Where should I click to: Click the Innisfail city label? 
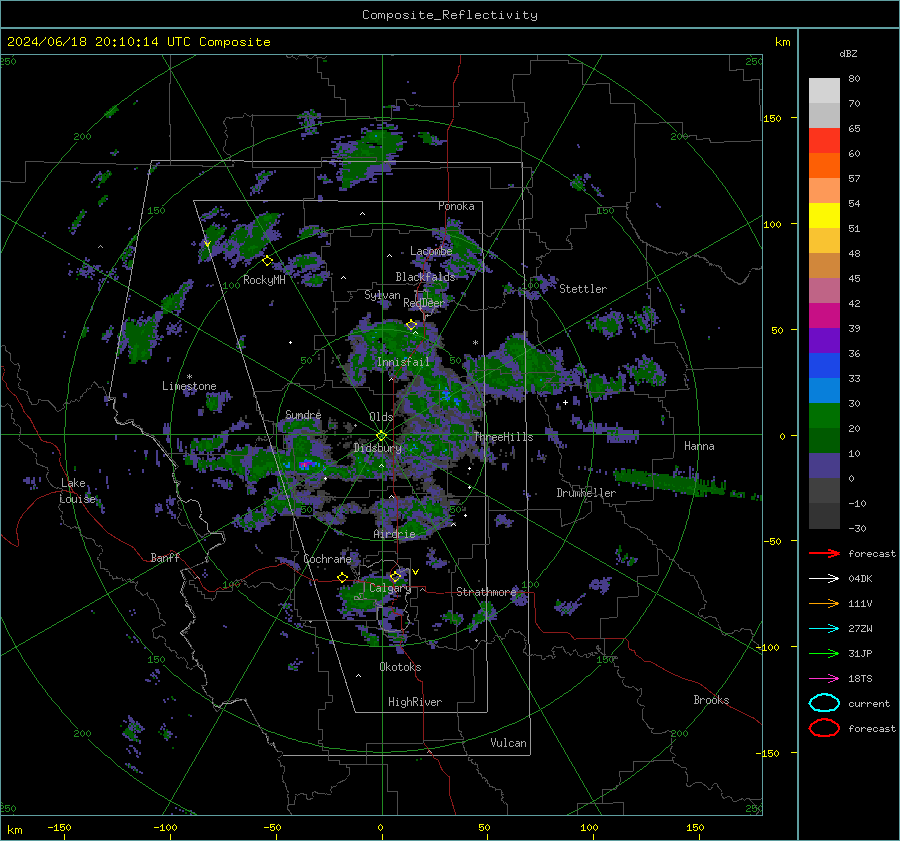click(x=403, y=362)
